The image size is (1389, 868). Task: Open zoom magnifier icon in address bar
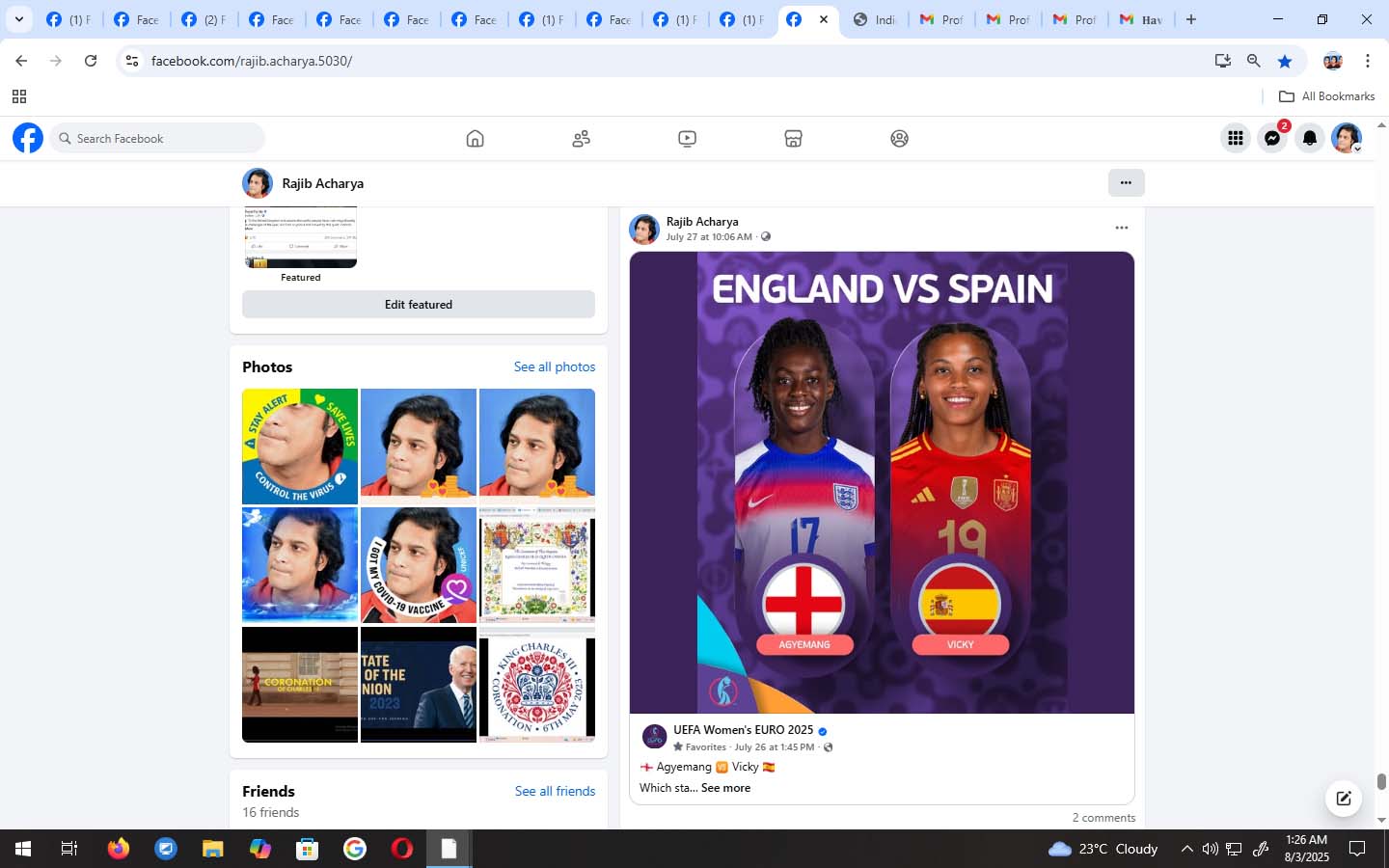tap(1254, 61)
